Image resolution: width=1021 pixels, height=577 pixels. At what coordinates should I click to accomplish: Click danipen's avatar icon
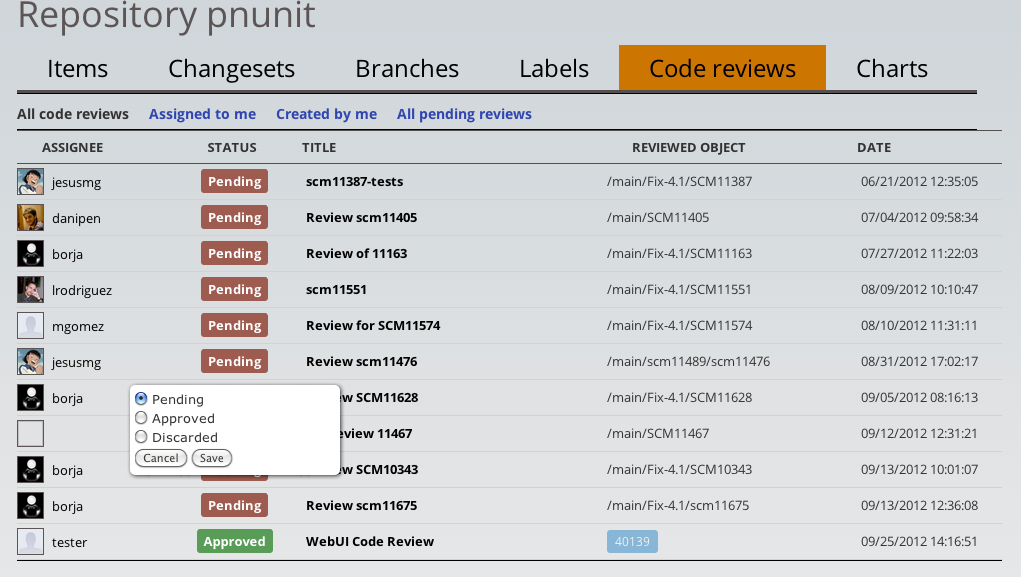30,217
